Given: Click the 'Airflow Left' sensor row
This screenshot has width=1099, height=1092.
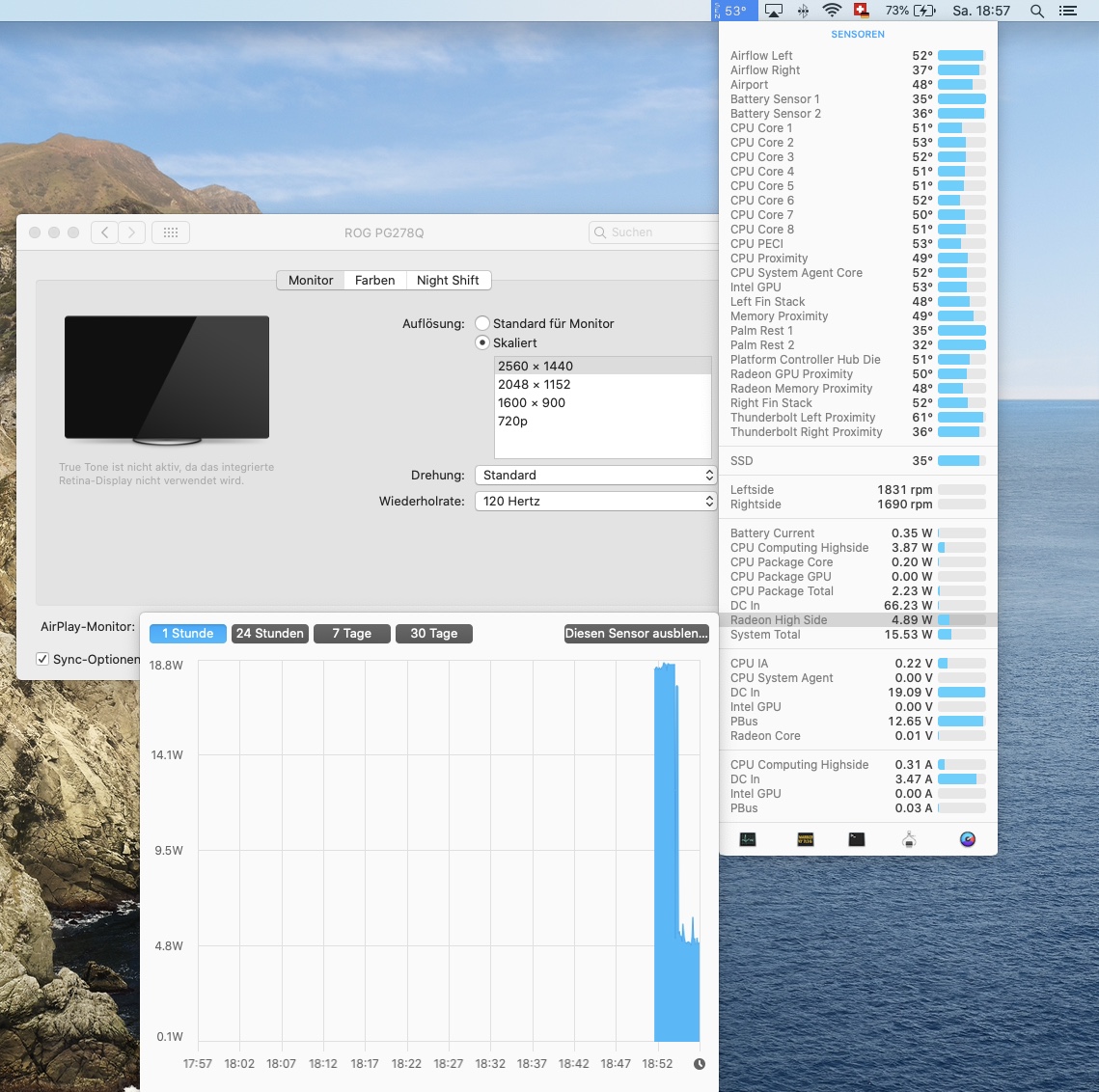Looking at the screenshot, I should tap(858, 55).
